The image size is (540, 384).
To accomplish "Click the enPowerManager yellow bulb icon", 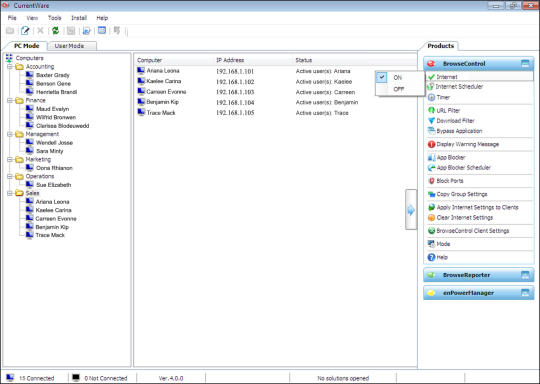I will [431, 293].
